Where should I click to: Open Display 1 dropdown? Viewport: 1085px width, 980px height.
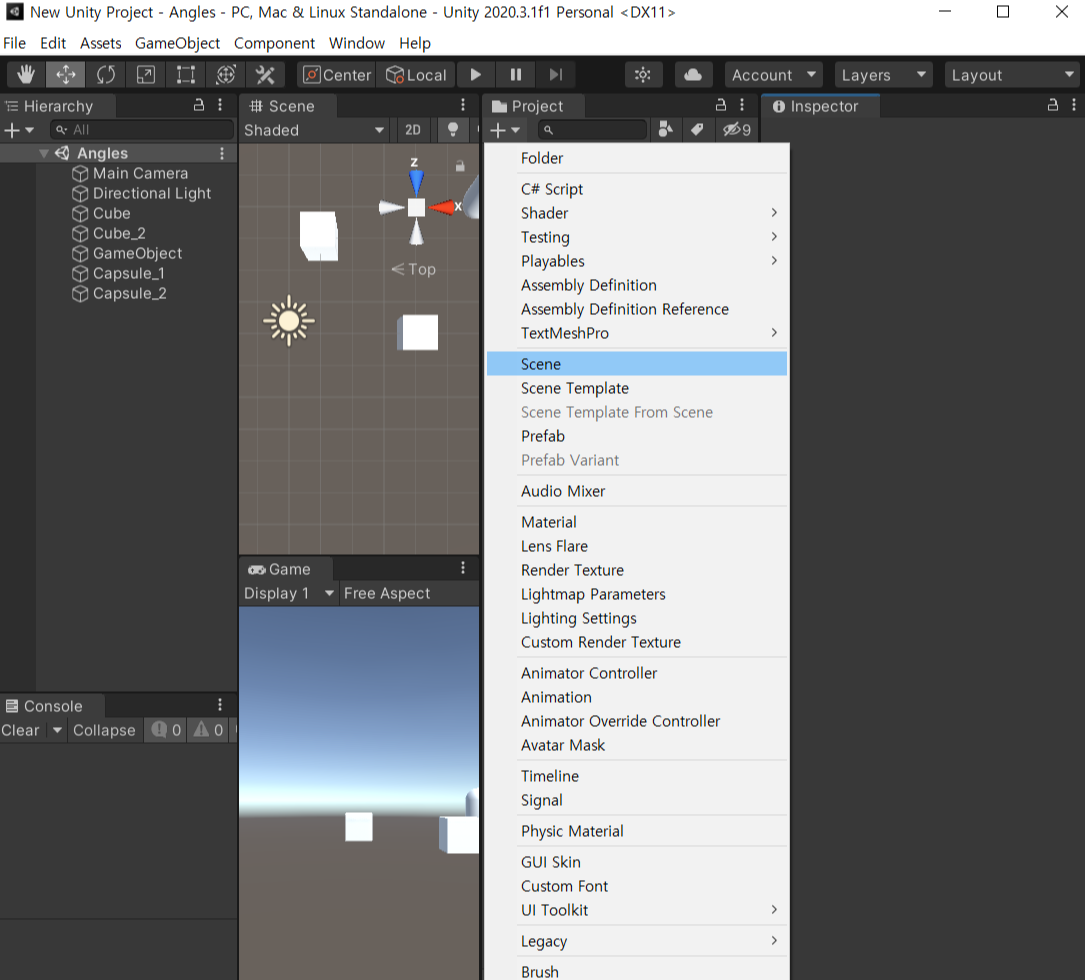289,593
